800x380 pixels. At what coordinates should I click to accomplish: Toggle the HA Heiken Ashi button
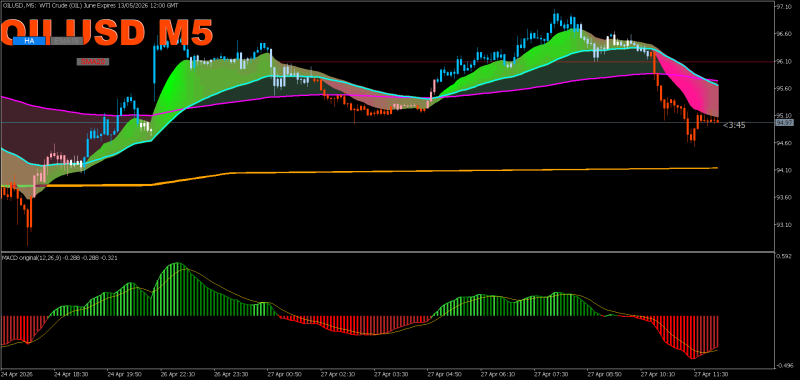(x=29, y=41)
